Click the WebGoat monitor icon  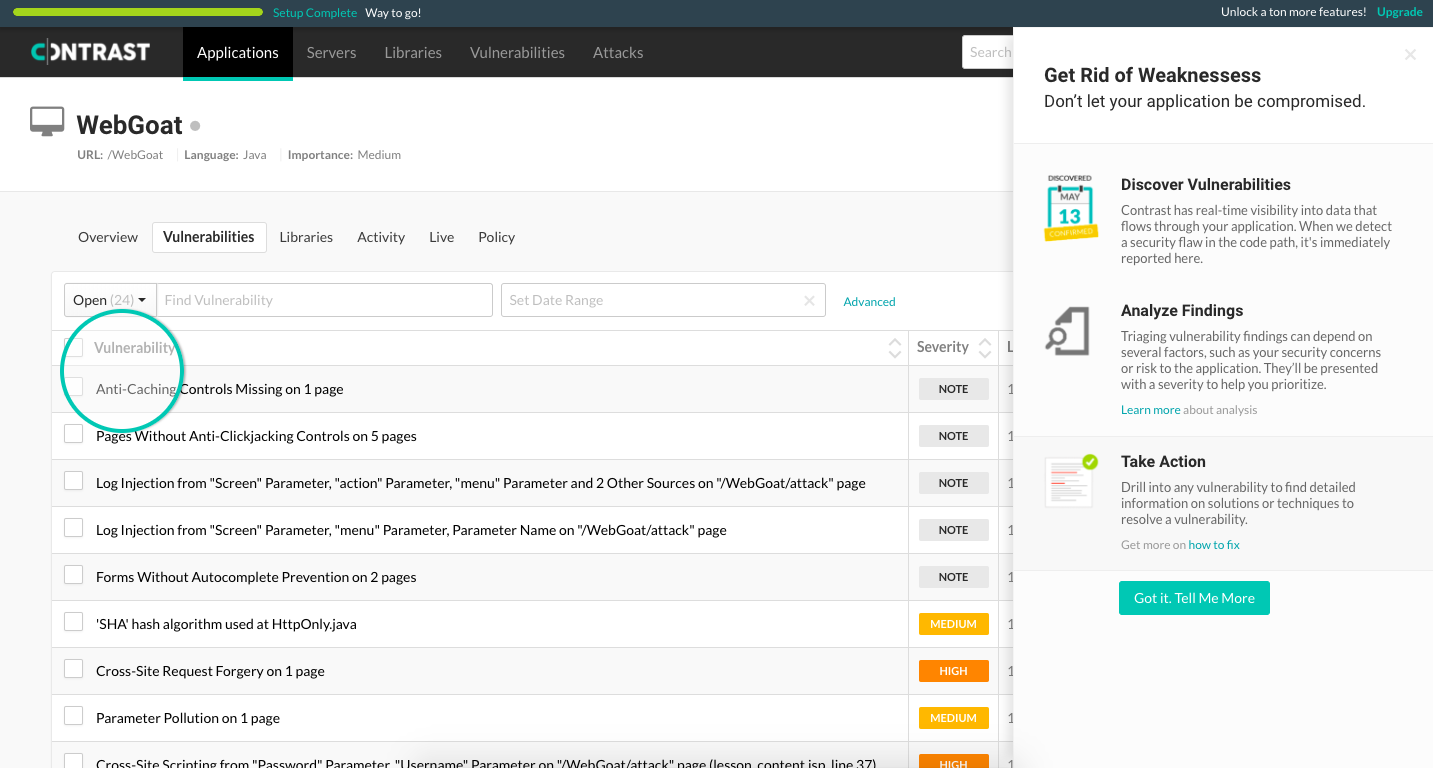point(47,122)
